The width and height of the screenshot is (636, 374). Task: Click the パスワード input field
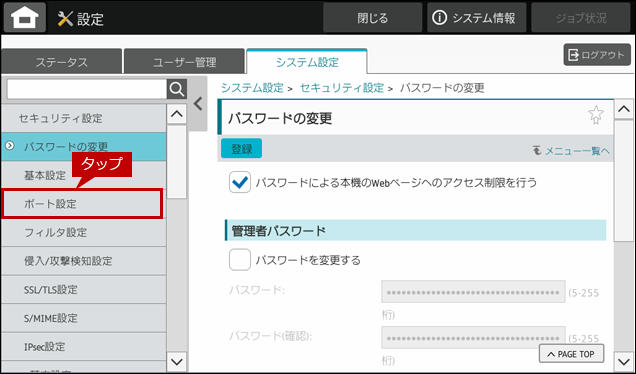[473, 292]
